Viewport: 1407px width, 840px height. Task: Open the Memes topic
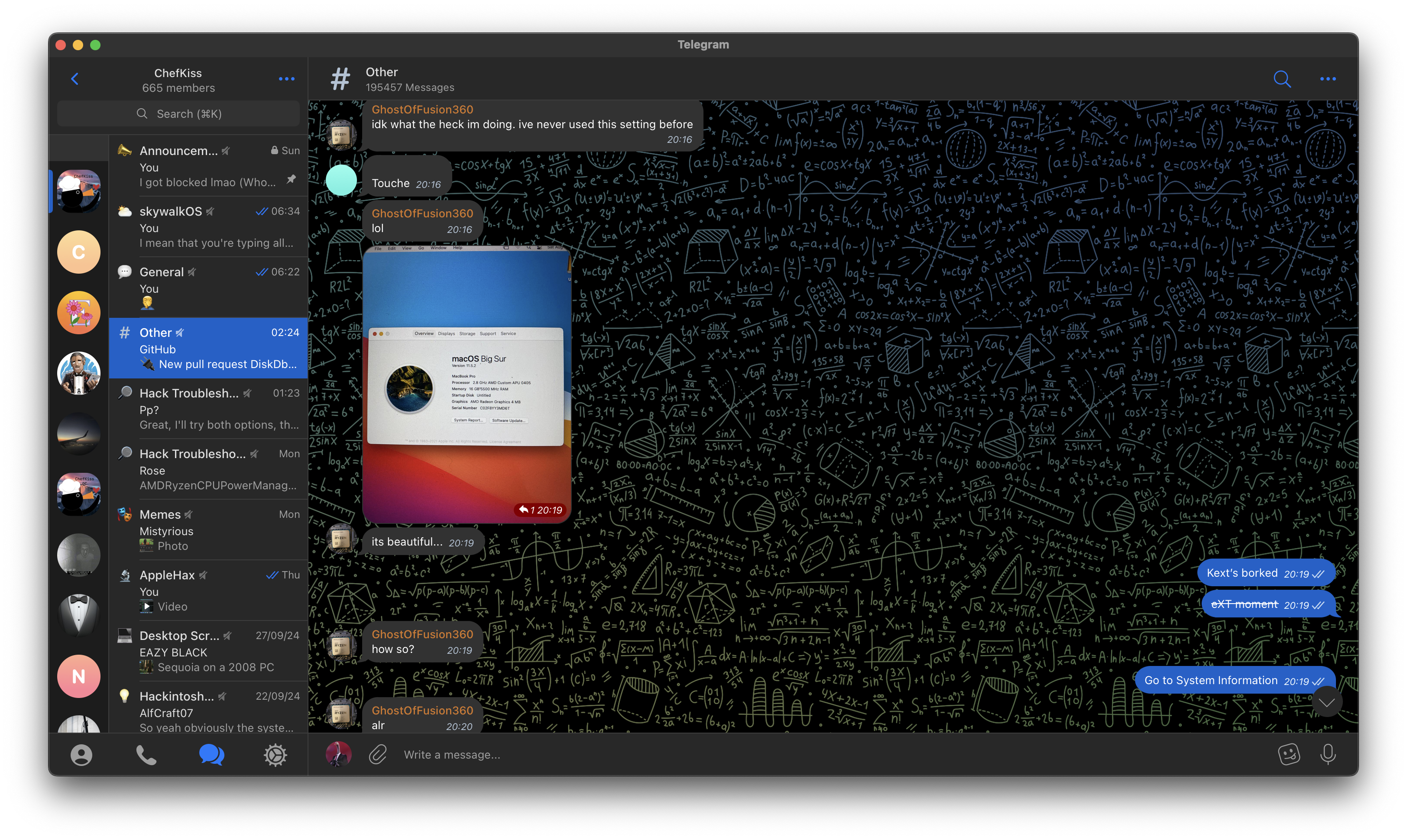click(x=208, y=530)
